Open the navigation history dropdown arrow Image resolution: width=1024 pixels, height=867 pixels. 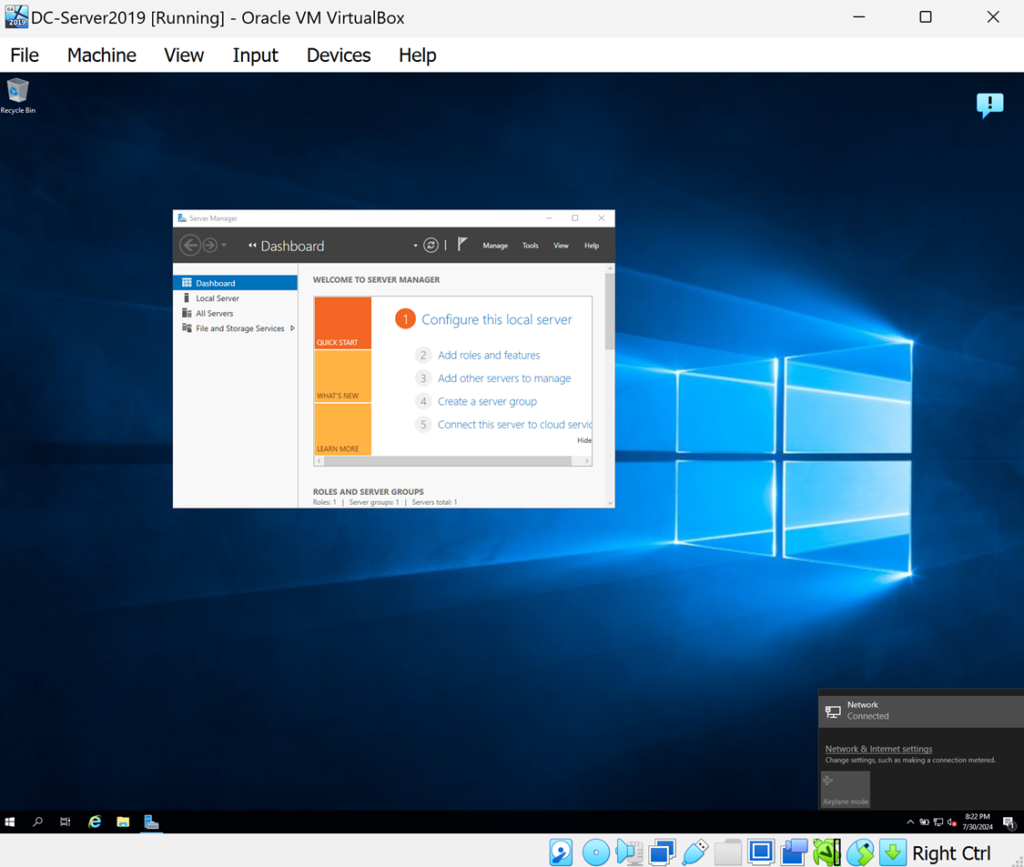click(224, 246)
